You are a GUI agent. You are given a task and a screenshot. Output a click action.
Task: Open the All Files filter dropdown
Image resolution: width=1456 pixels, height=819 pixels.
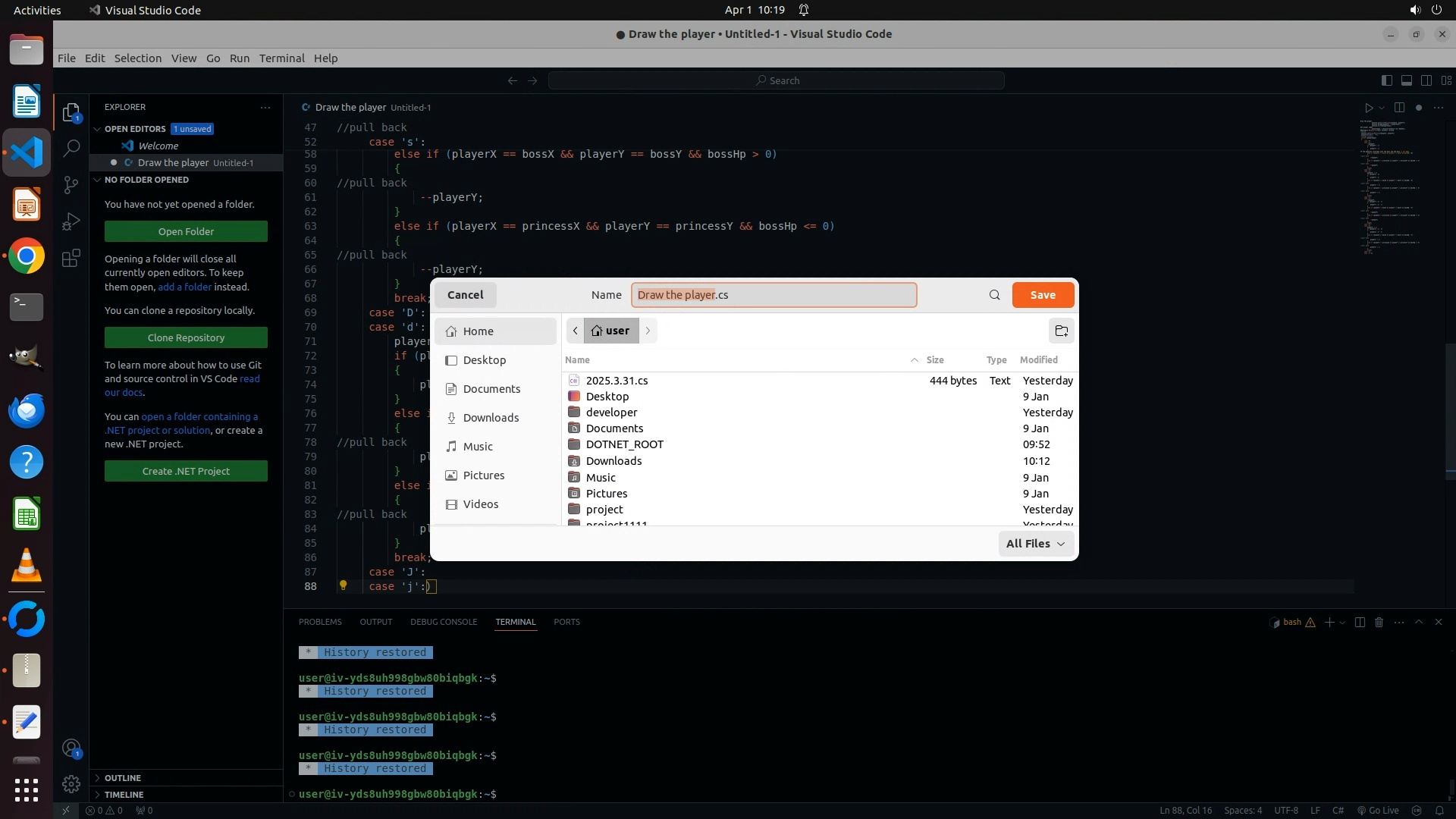click(1036, 544)
